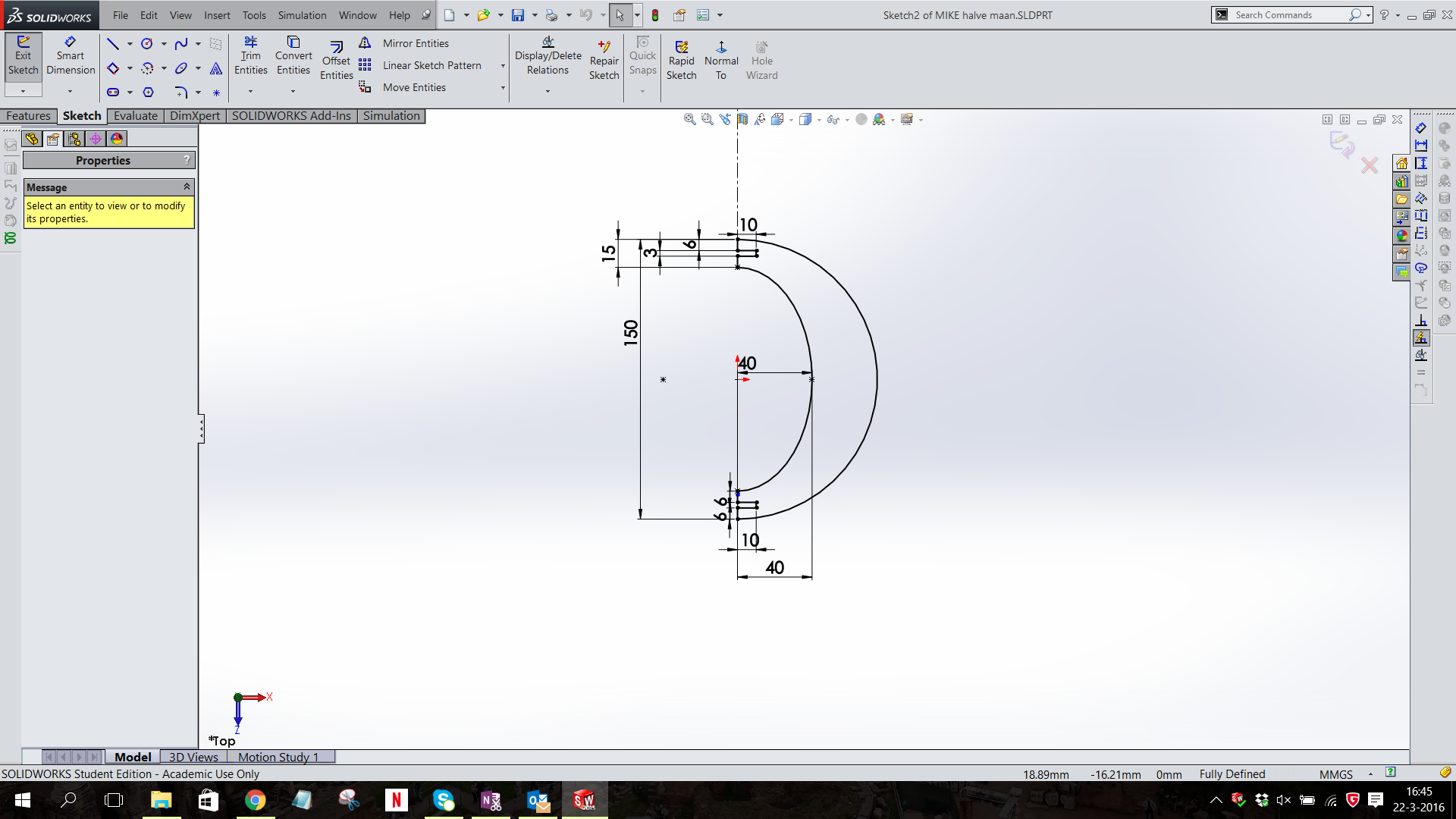Switch to the Evaluate tab

[x=136, y=115]
